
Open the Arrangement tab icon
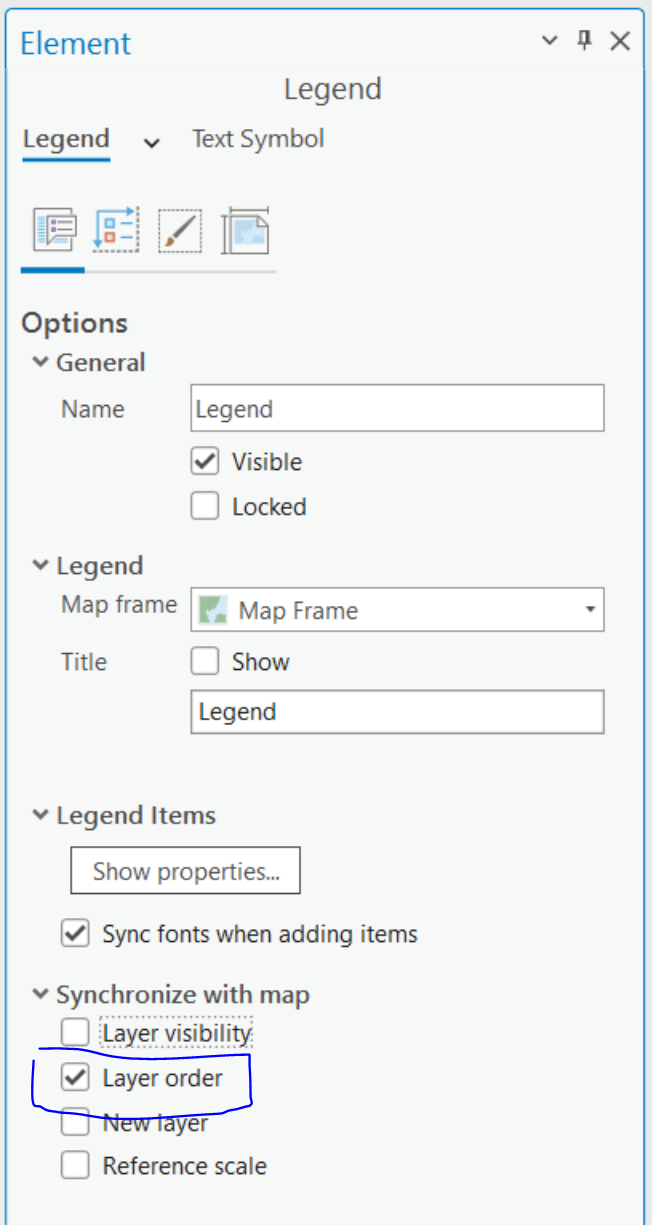point(117,232)
